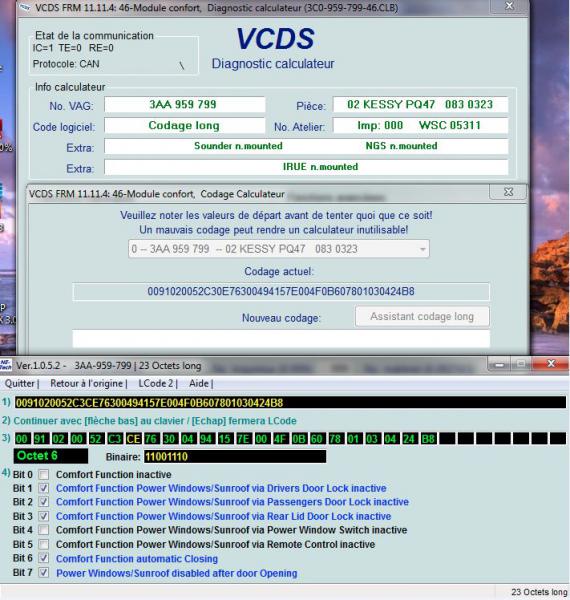Select the Codage actuel value field

281,292
